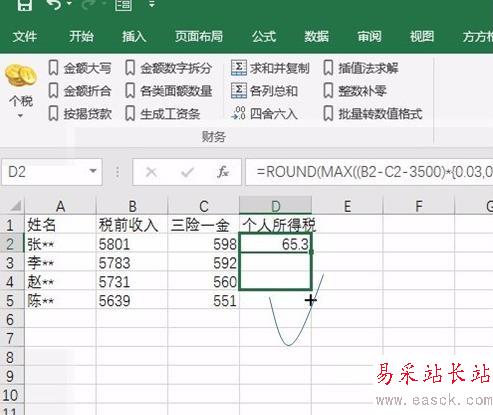Screen dimensions: 493x415
Task: Click cell containing 姓名
Action: (x=60, y=225)
